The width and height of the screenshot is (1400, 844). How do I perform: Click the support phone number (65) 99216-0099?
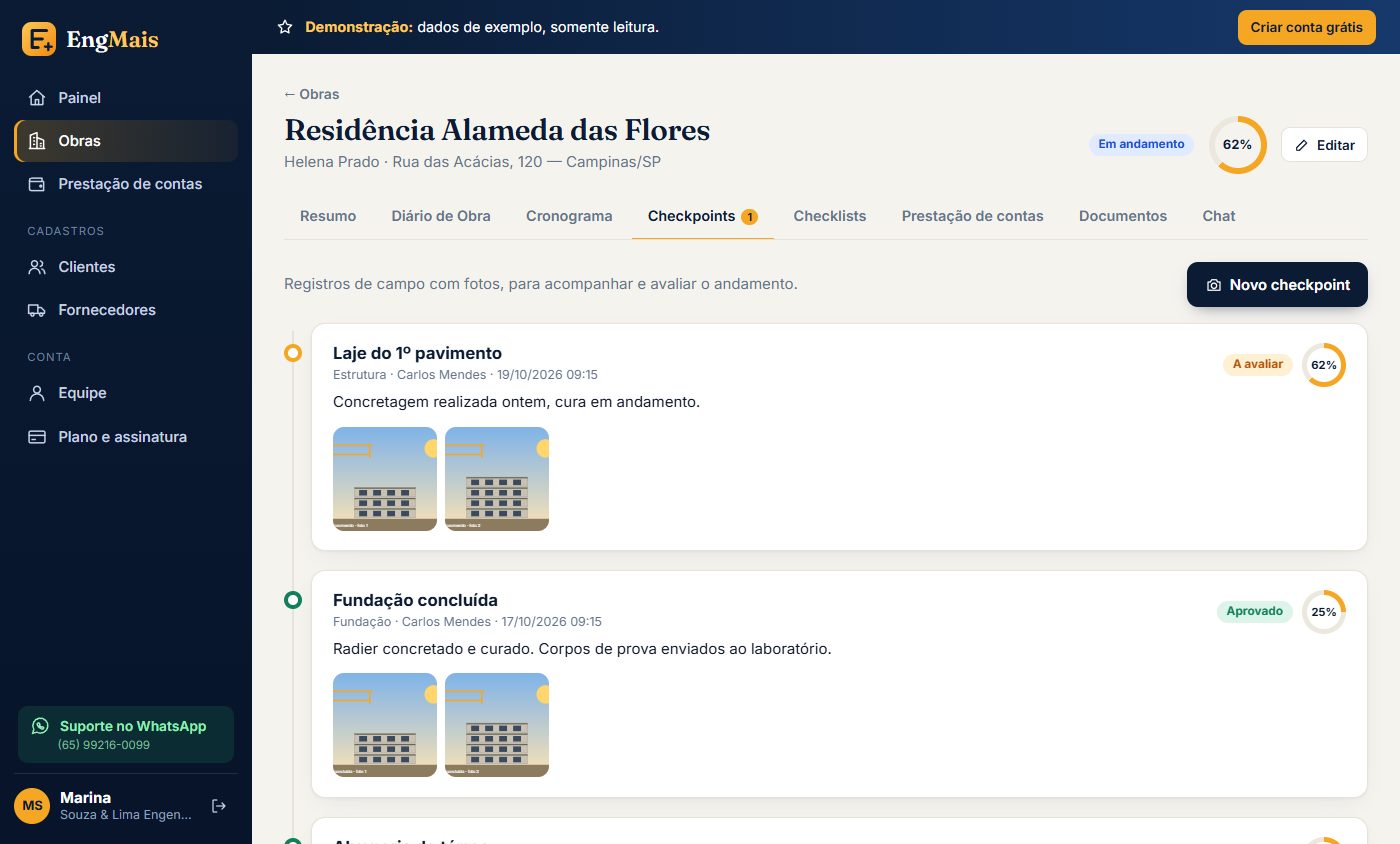pyautogui.click(x=104, y=745)
